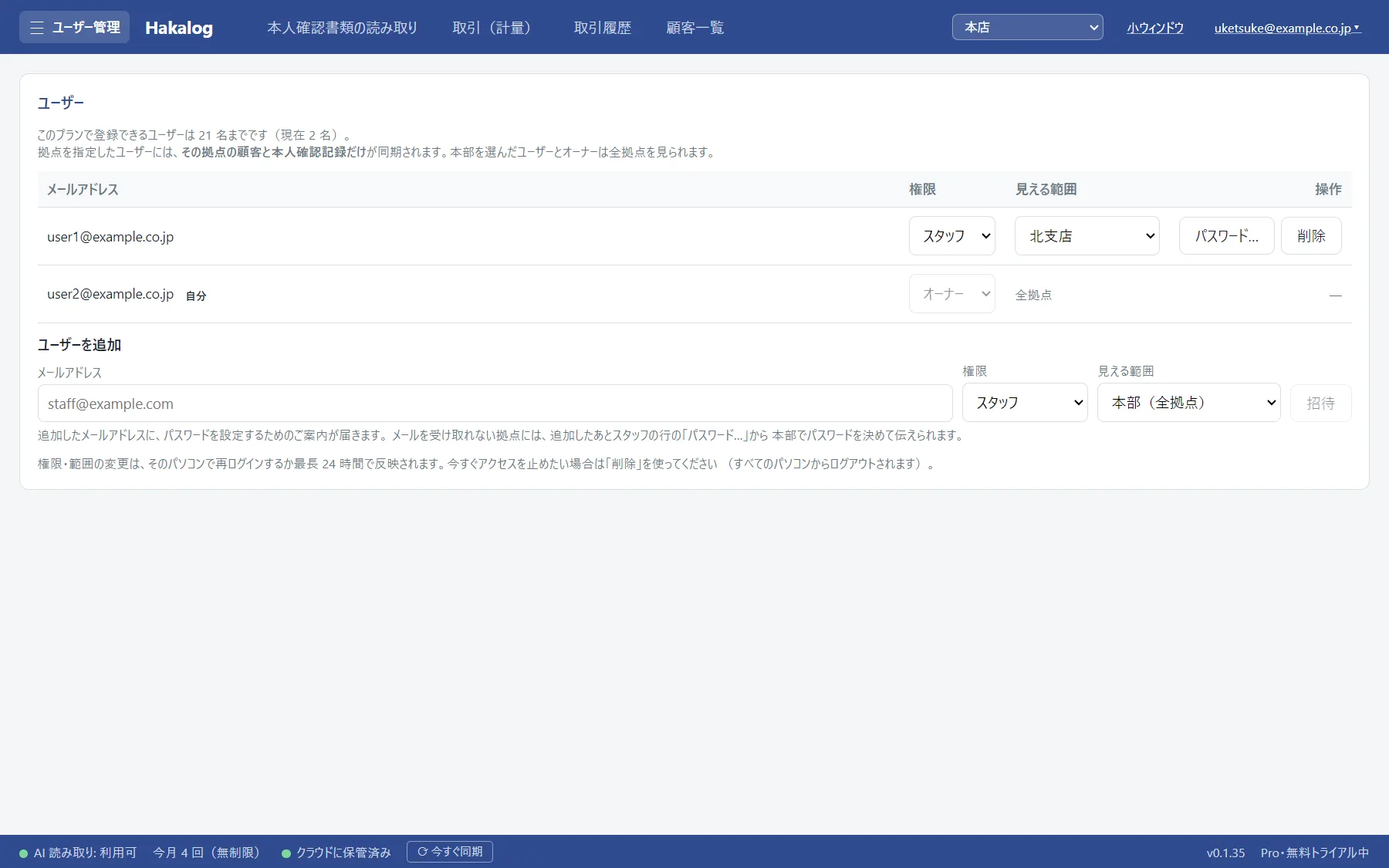Open uketsuke@example.co.jp account menu

[1287, 28]
